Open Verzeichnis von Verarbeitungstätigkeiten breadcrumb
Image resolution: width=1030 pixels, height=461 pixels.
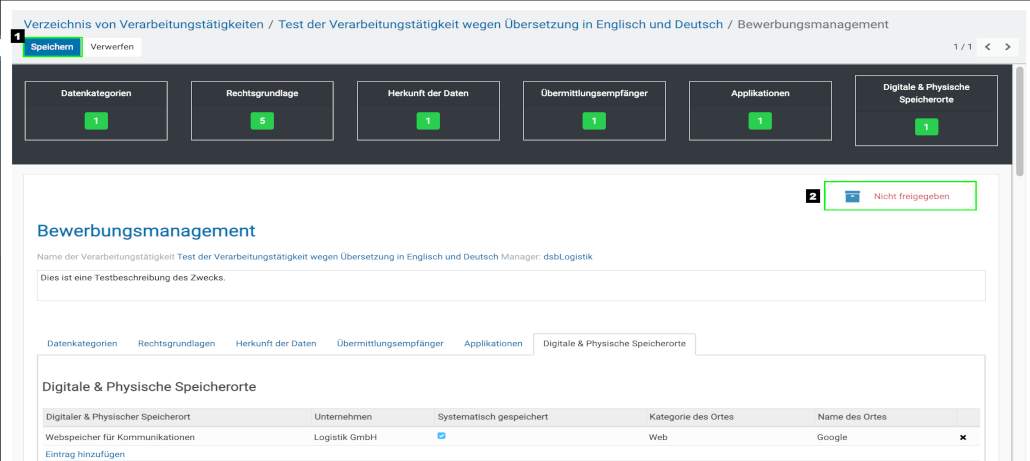coord(144,23)
